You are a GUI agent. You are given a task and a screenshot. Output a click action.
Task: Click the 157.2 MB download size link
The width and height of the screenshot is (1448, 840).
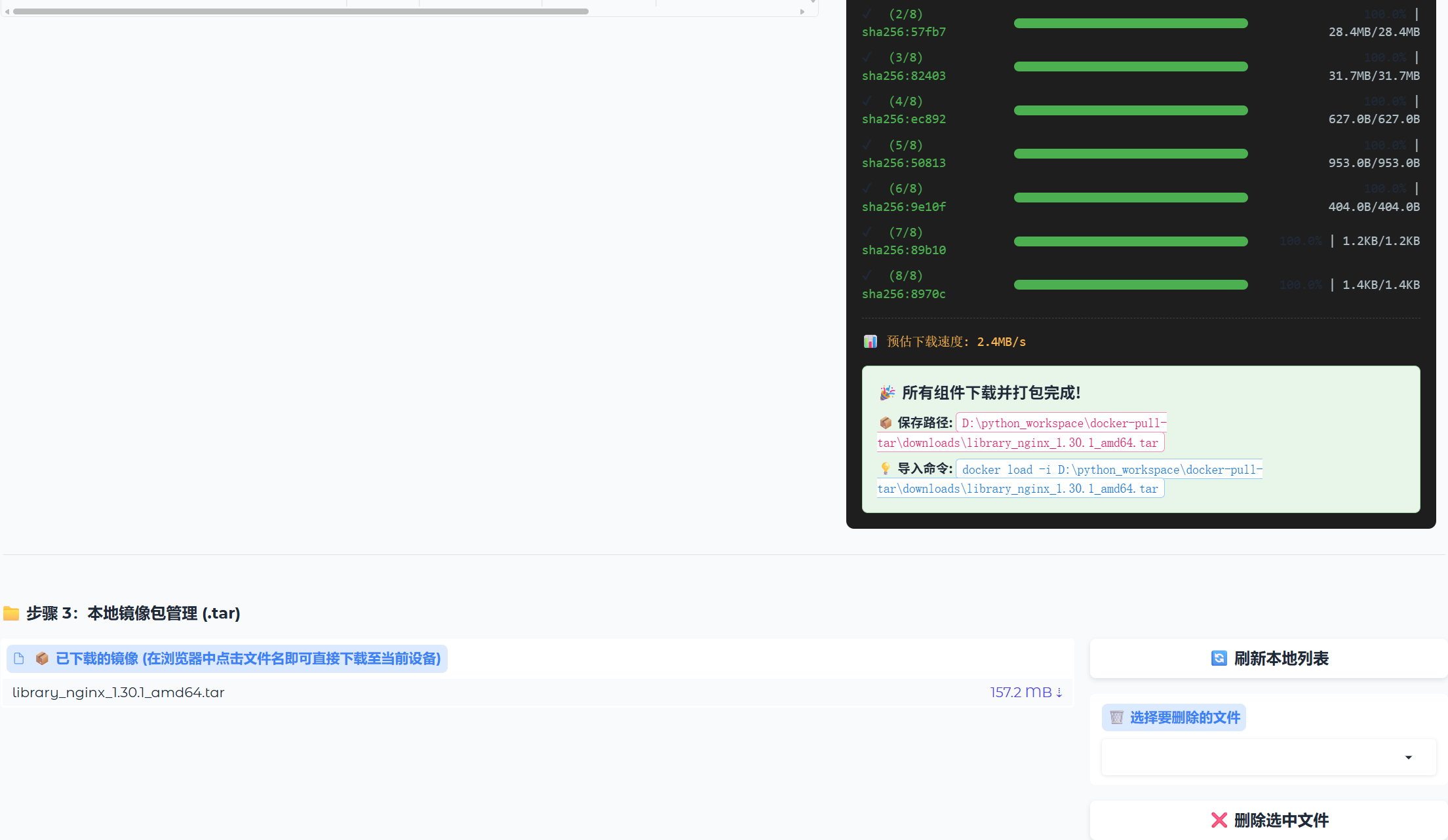click(1026, 693)
